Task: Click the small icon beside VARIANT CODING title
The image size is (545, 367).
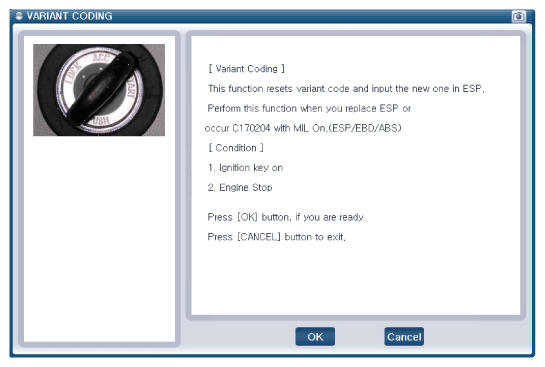Action: [x=19, y=16]
